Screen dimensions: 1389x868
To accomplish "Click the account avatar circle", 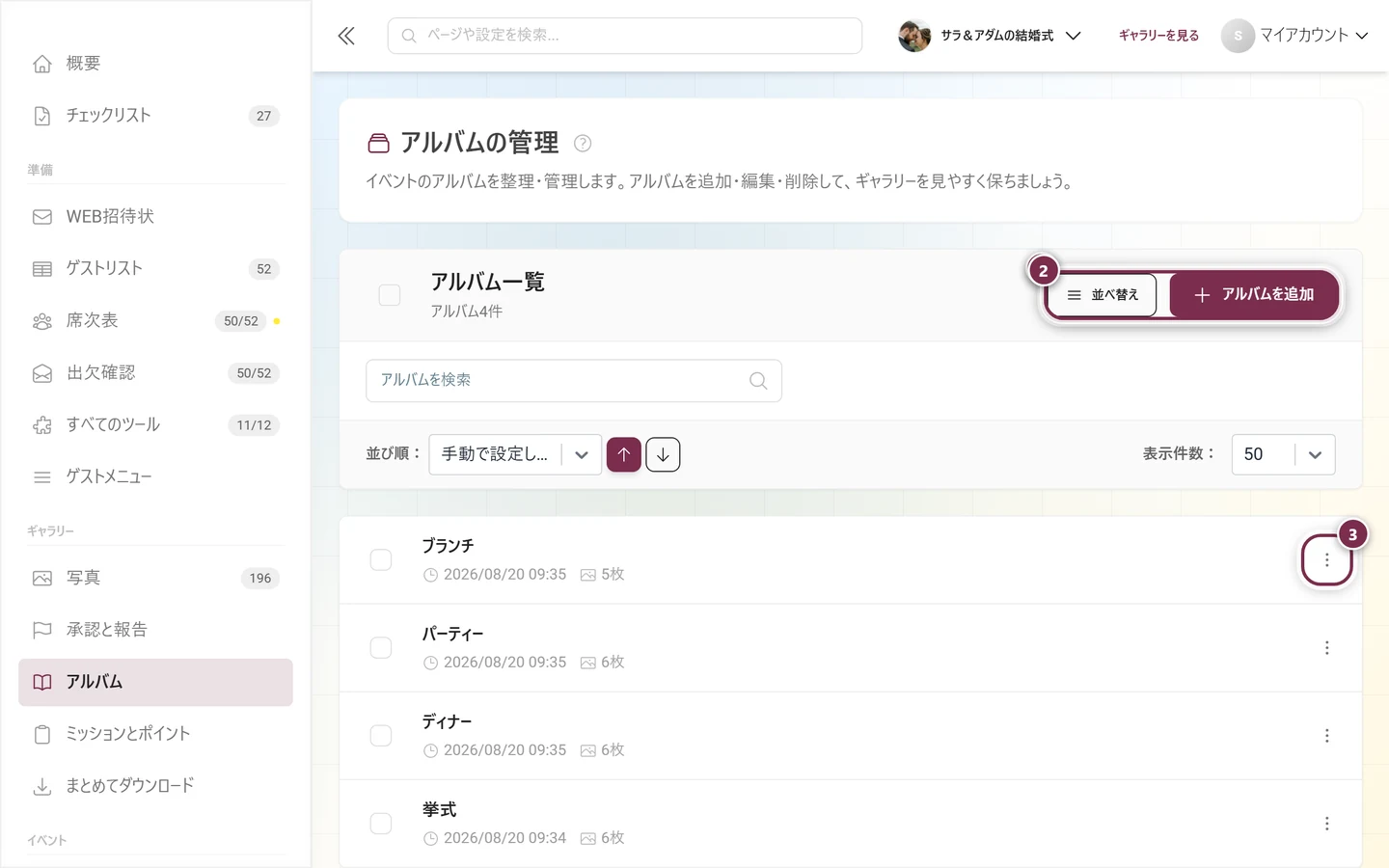I will pyautogui.click(x=1238, y=36).
